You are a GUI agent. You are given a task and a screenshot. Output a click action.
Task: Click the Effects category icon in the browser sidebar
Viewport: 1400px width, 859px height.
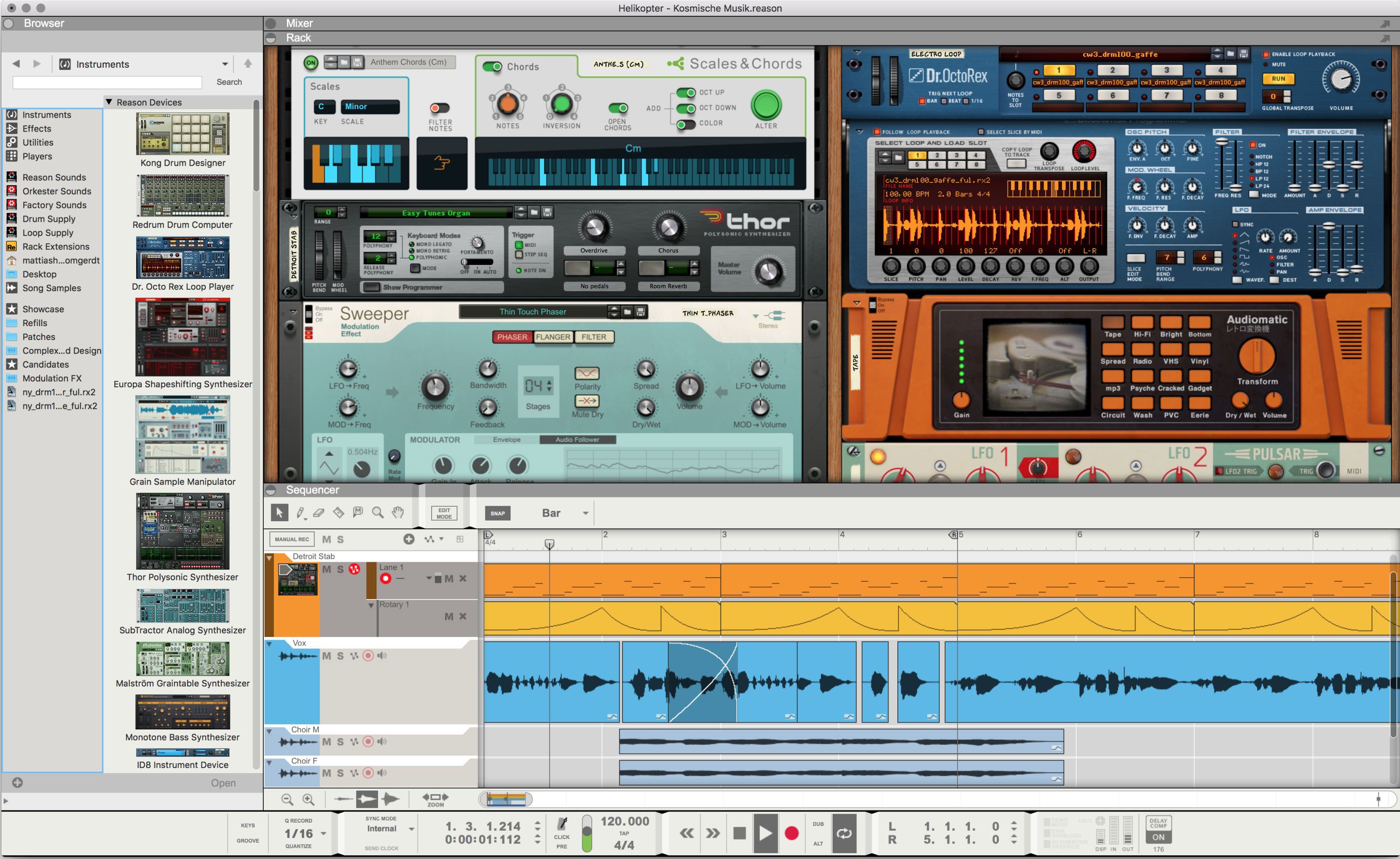(13, 128)
